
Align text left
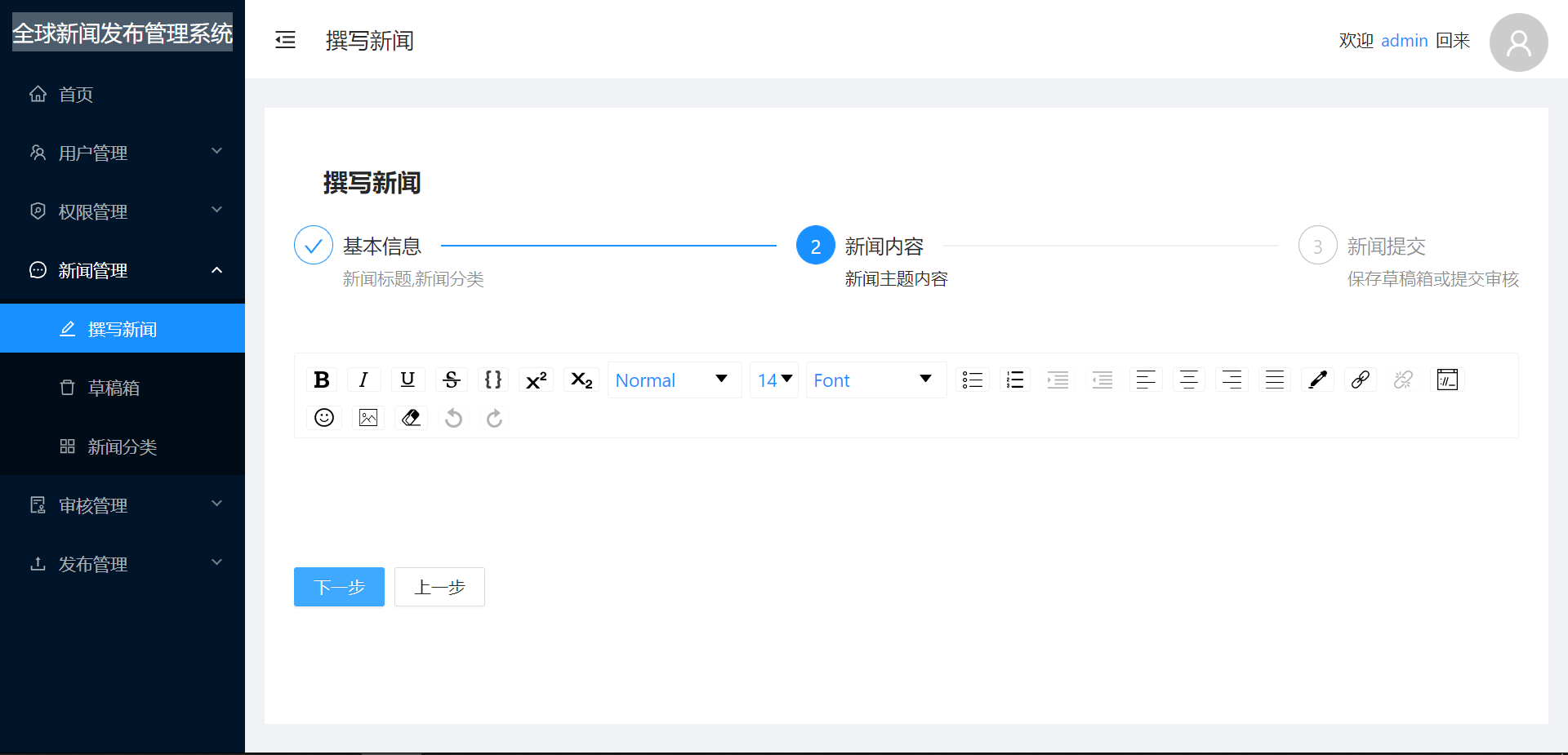pyautogui.click(x=1146, y=380)
